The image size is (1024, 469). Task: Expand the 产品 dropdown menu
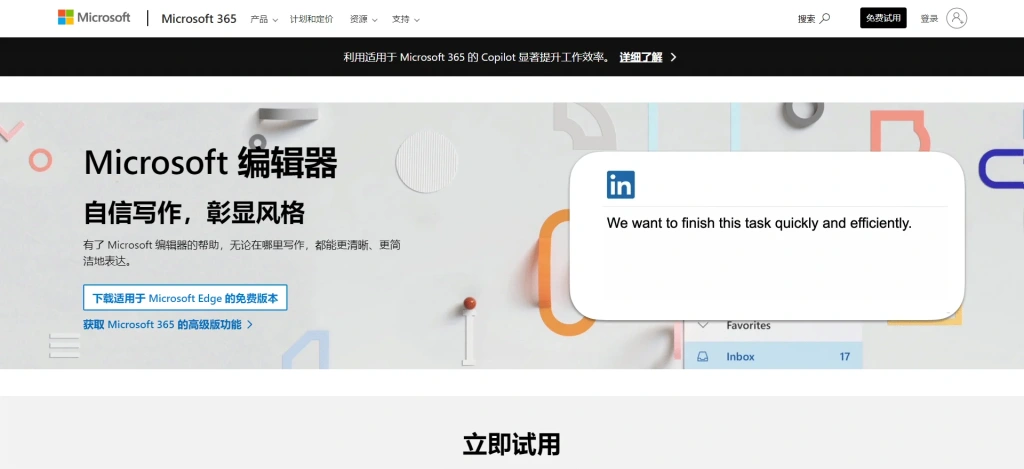[x=264, y=19]
